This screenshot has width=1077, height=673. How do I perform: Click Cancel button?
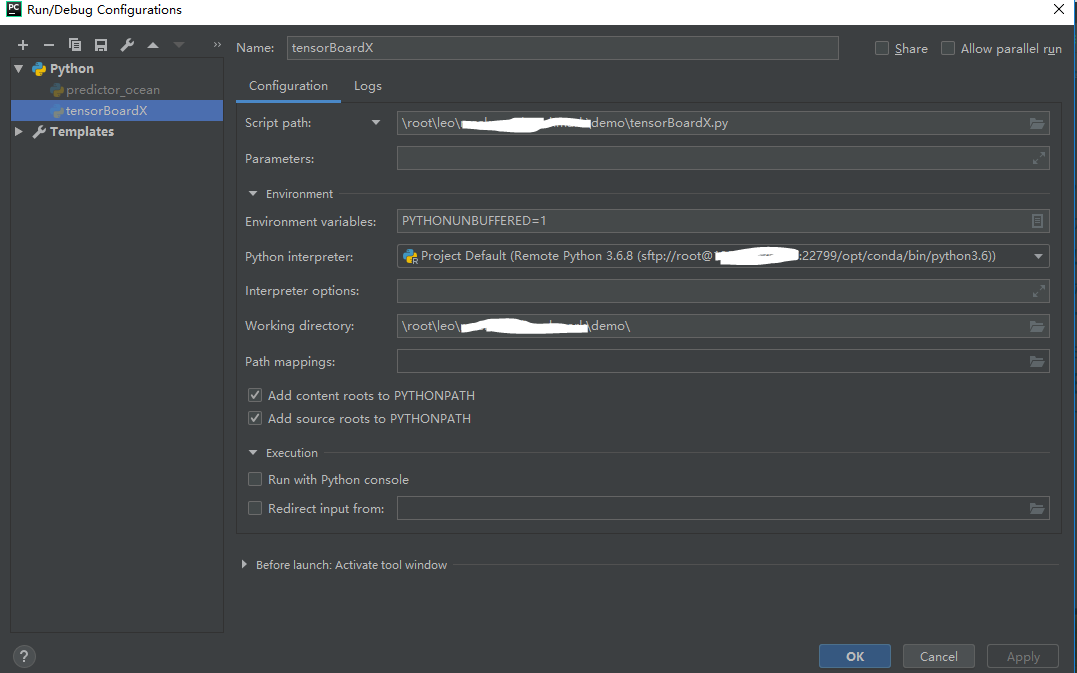point(939,657)
